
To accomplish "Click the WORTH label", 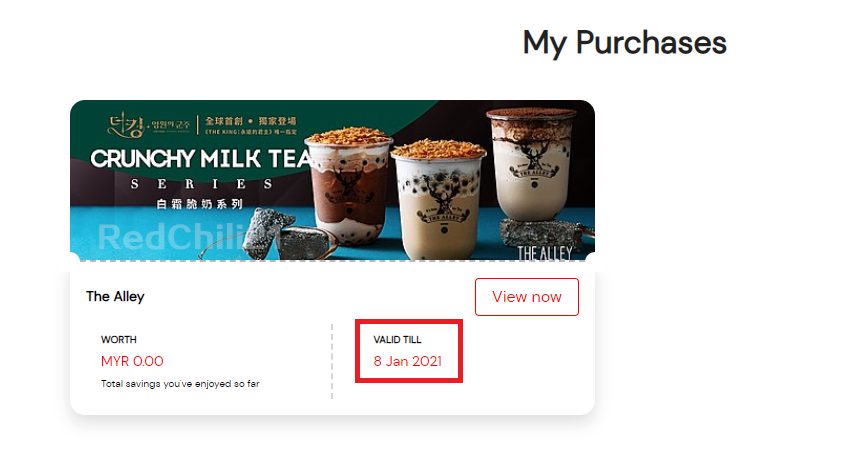I will (x=119, y=340).
